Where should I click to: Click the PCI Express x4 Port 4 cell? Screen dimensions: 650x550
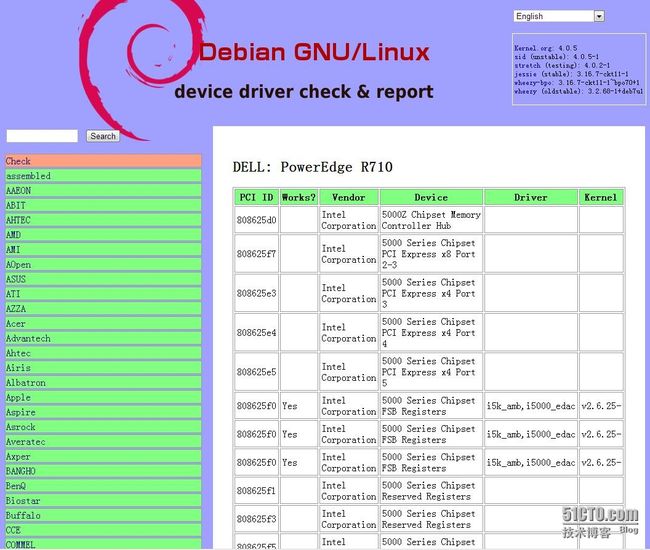pos(431,332)
